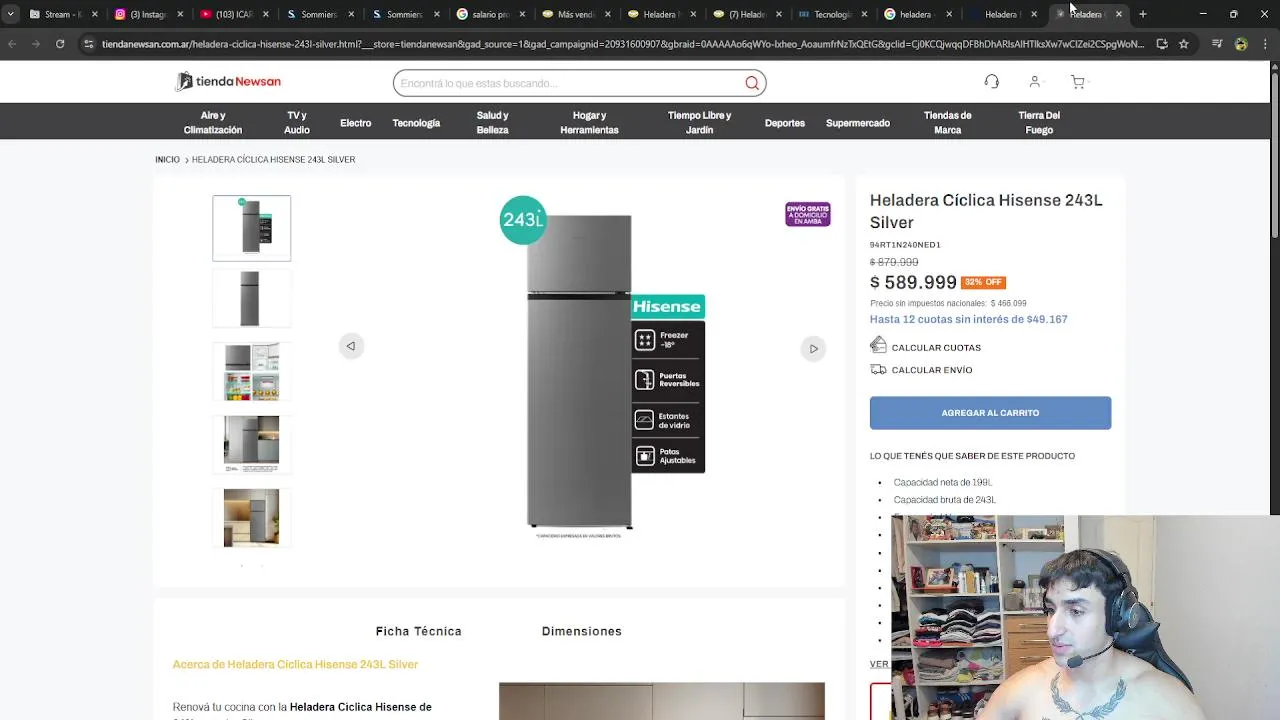This screenshot has height=720, width=1280.
Task: Click the page vertical scrollbar
Action: 1274,150
